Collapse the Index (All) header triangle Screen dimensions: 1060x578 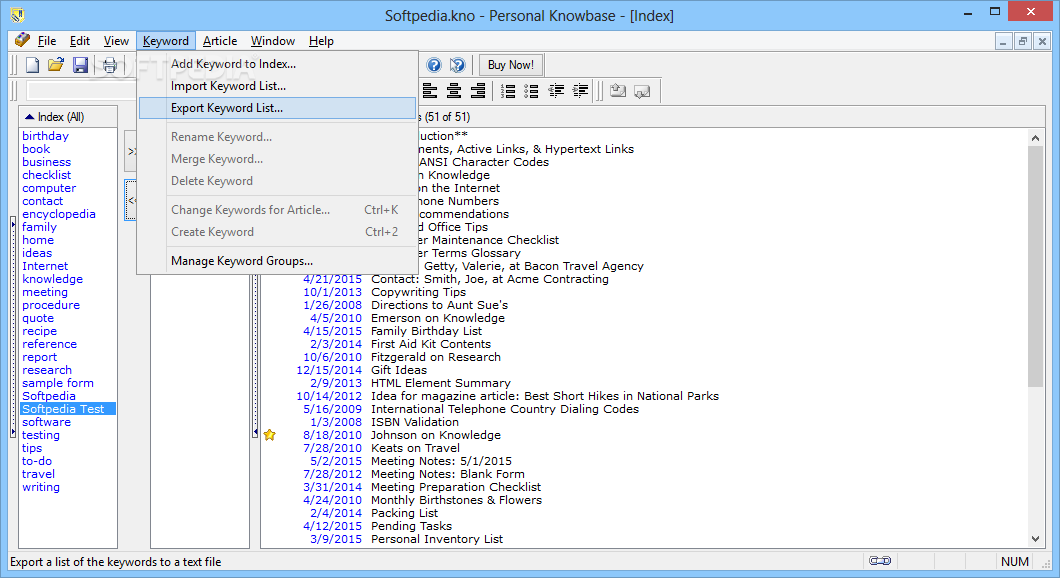click(29, 117)
